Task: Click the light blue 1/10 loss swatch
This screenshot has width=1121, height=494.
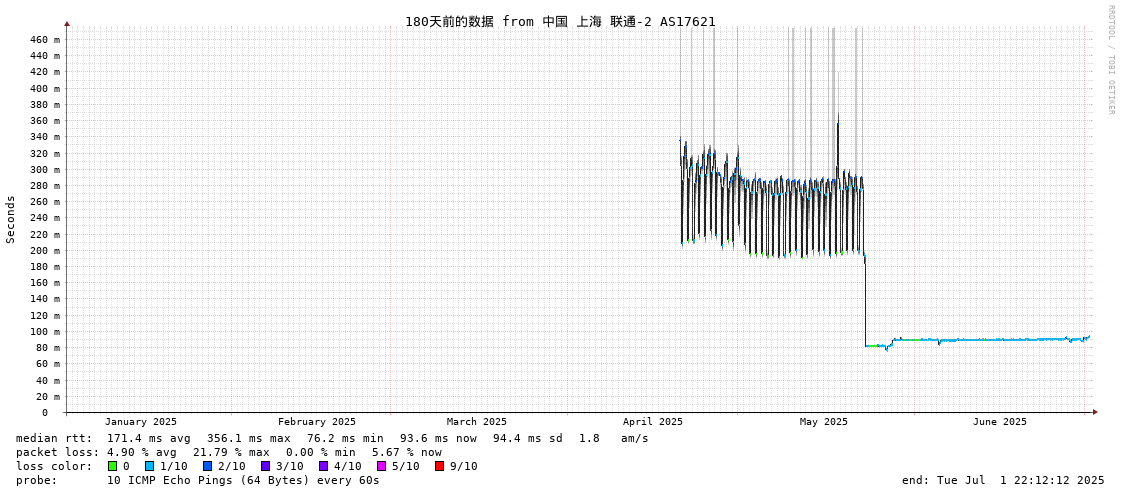Action: point(149,466)
